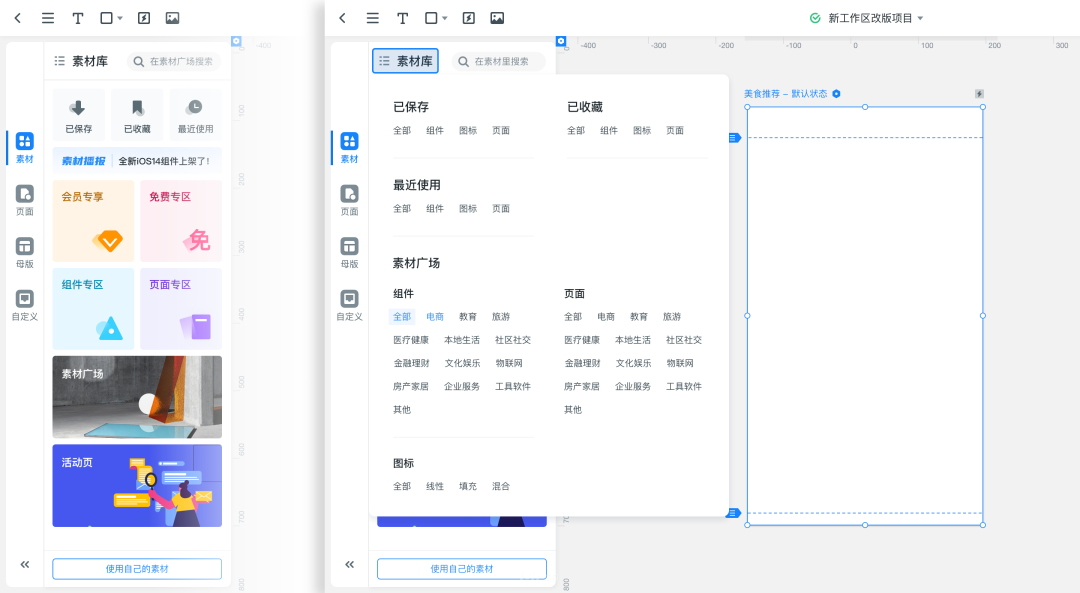The height and width of the screenshot is (593, 1080).
Task: Click the 在素材广场搜索 search box in left window
Action: click(x=174, y=61)
